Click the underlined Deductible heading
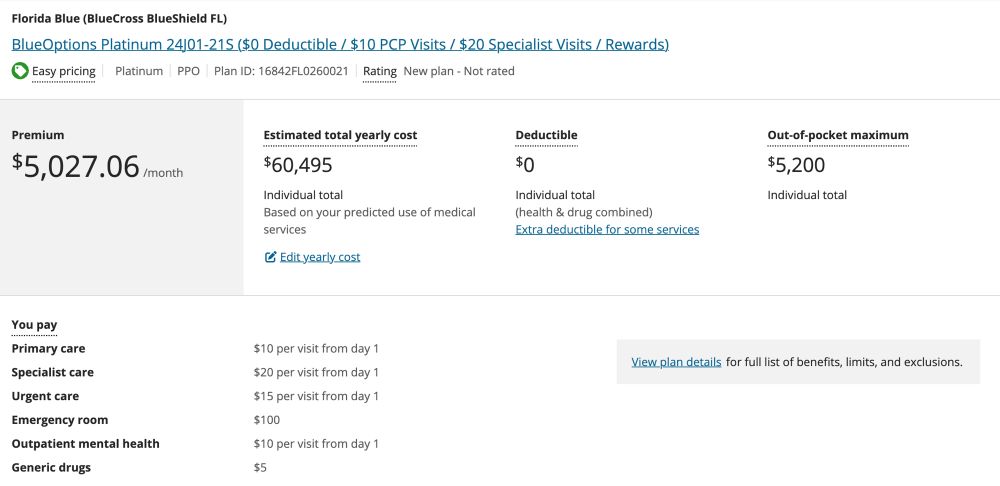The height and width of the screenshot is (486, 1000). tap(546, 135)
